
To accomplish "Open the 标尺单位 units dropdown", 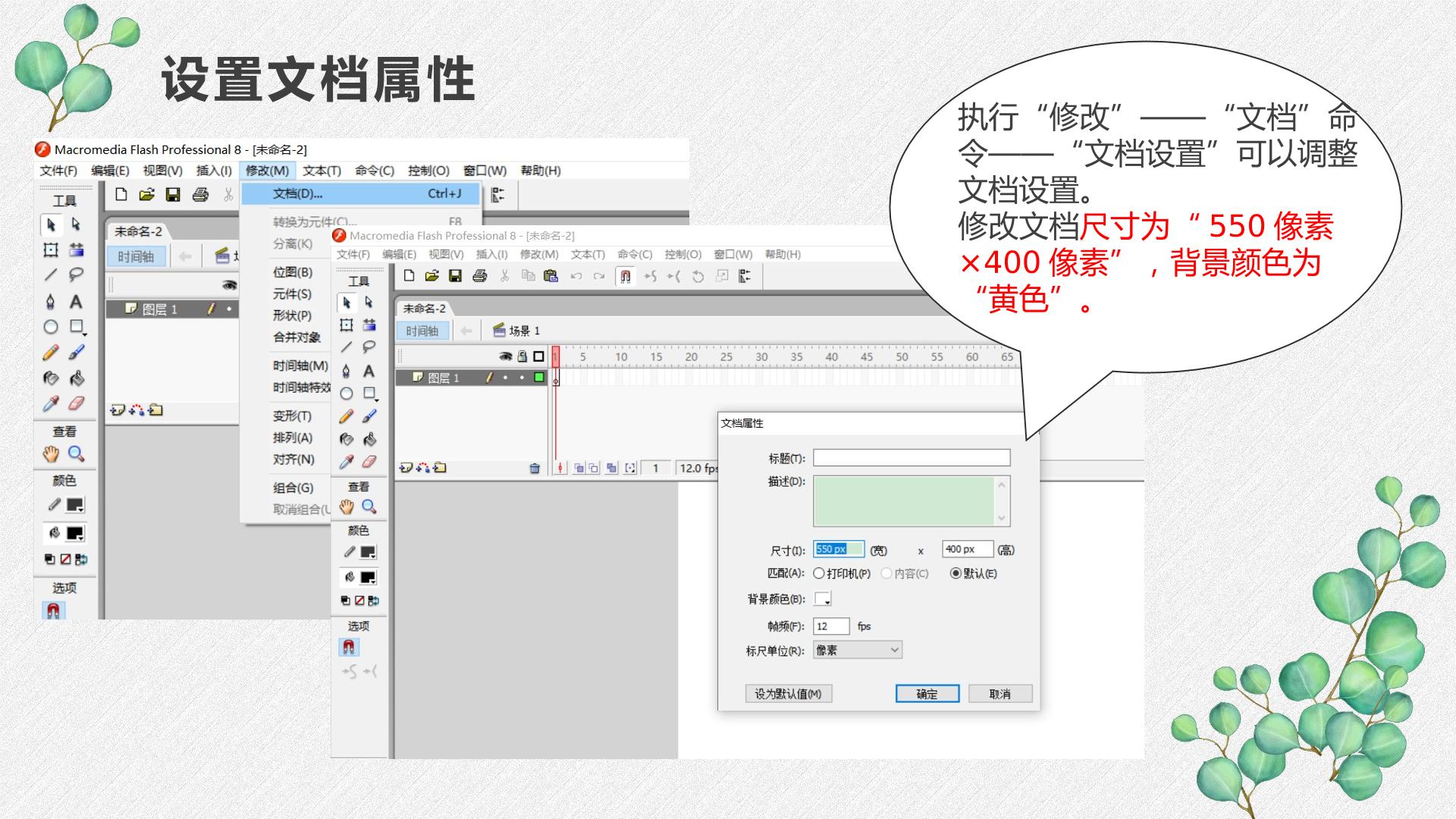I will click(x=858, y=650).
